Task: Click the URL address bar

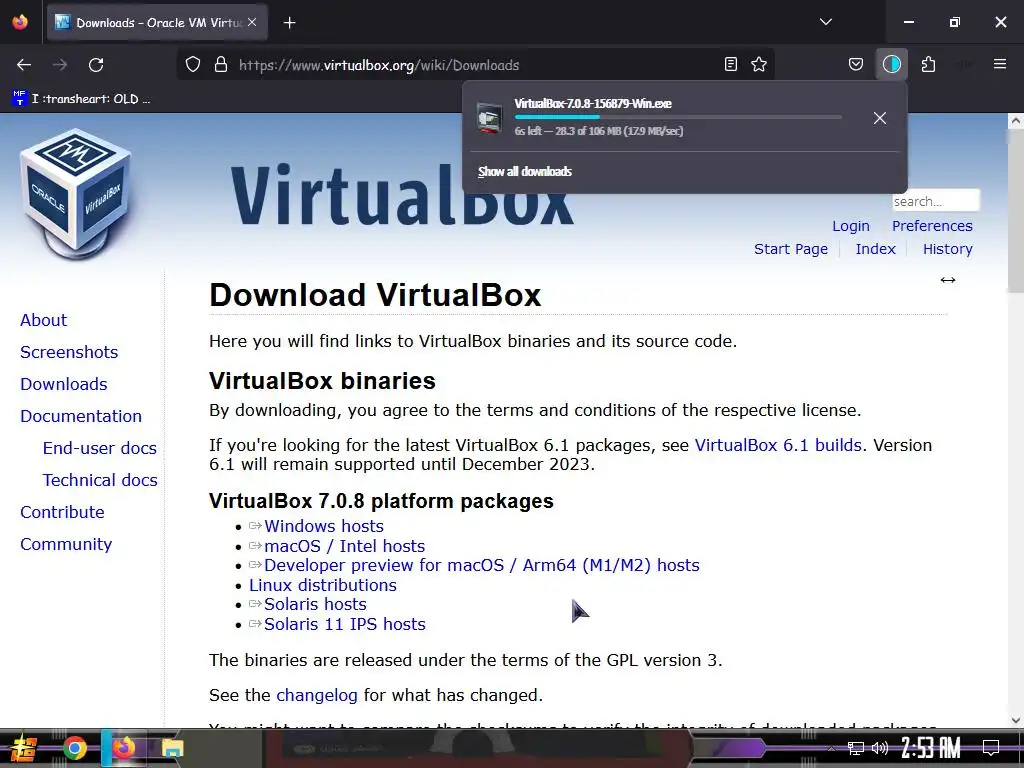Action: pos(477,65)
